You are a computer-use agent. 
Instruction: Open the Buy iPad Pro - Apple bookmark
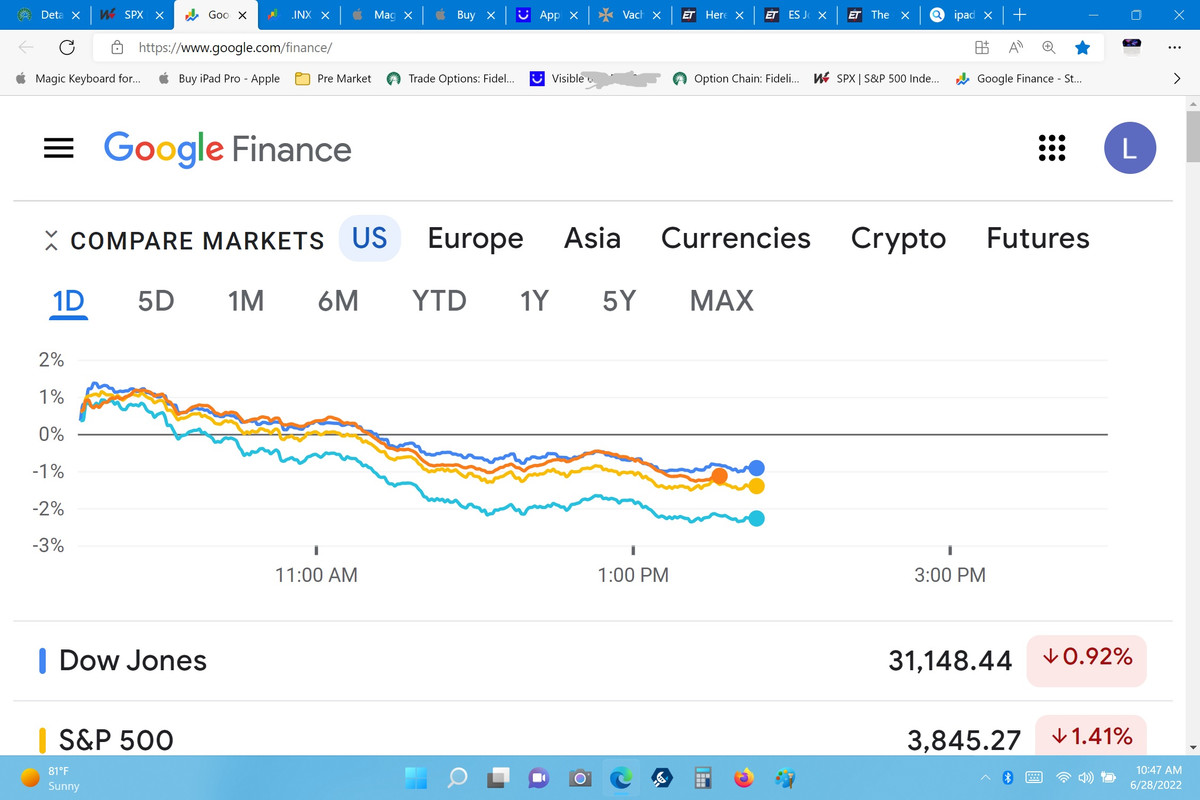click(219, 78)
